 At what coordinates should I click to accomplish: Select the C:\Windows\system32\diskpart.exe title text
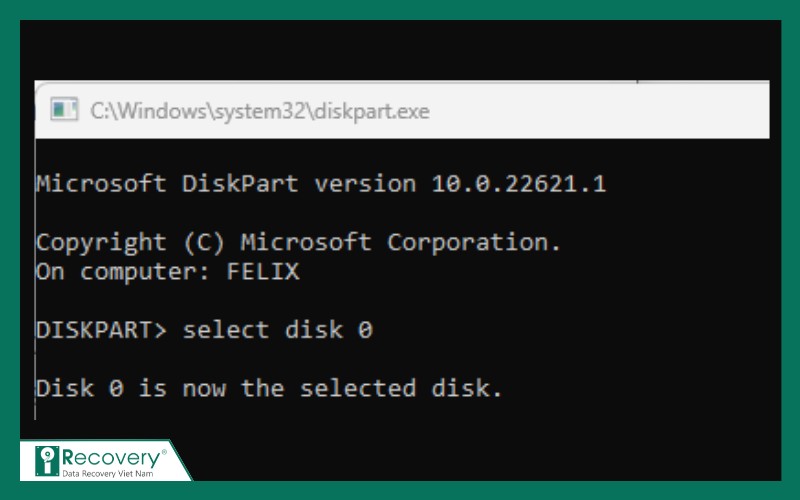click(x=260, y=111)
